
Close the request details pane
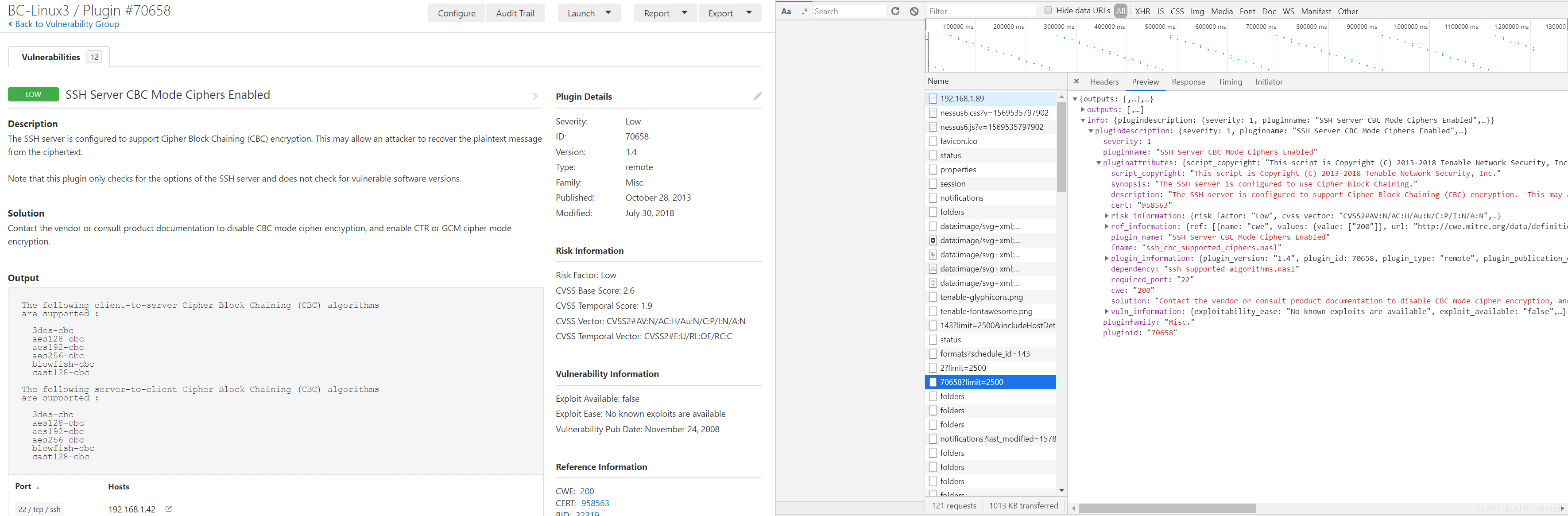coord(1076,81)
